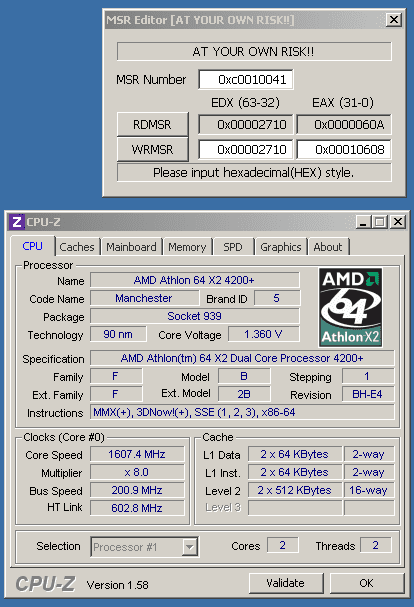This screenshot has width=414, height=607.
Task: Click the Brand ID value 5
Action: coord(277,298)
